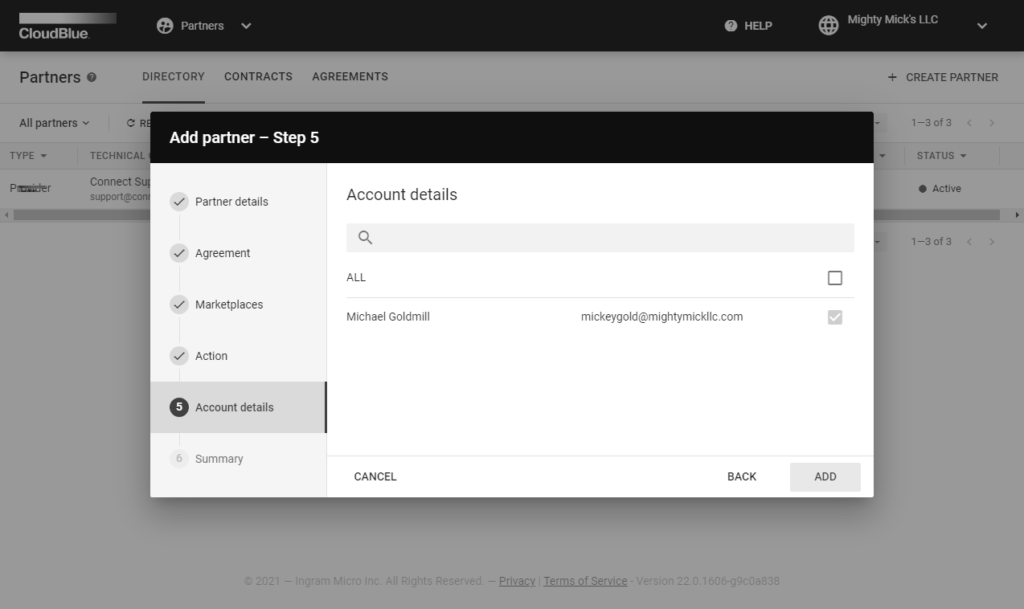Click the magnifier icon in Account details search
This screenshot has height=609, width=1024.
pyautogui.click(x=364, y=237)
